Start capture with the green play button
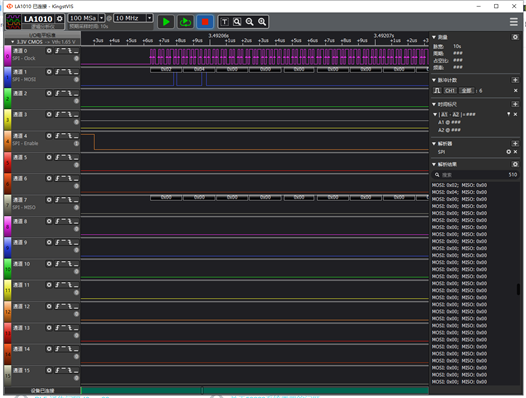 (166, 22)
